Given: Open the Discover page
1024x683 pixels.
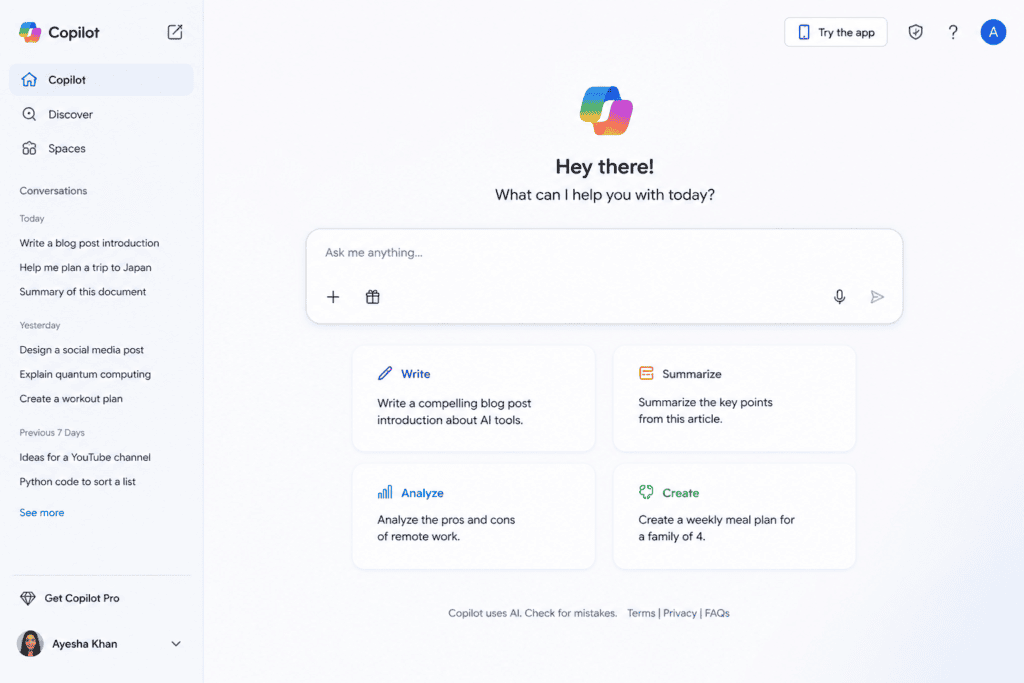Looking at the screenshot, I should pyautogui.click(x=101, y=114).
